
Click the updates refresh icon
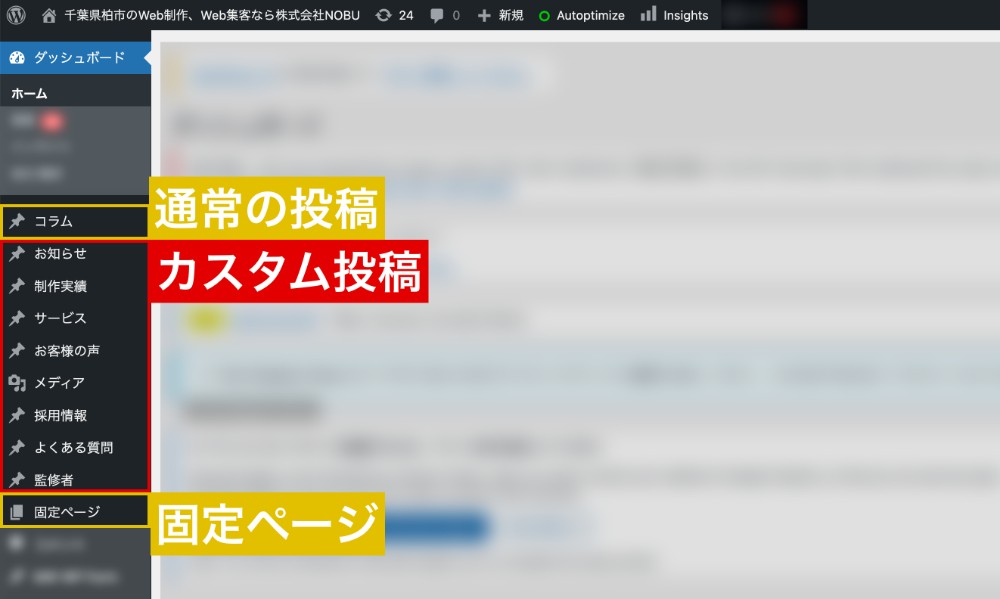pyautogui.click(x=383, y=15)
